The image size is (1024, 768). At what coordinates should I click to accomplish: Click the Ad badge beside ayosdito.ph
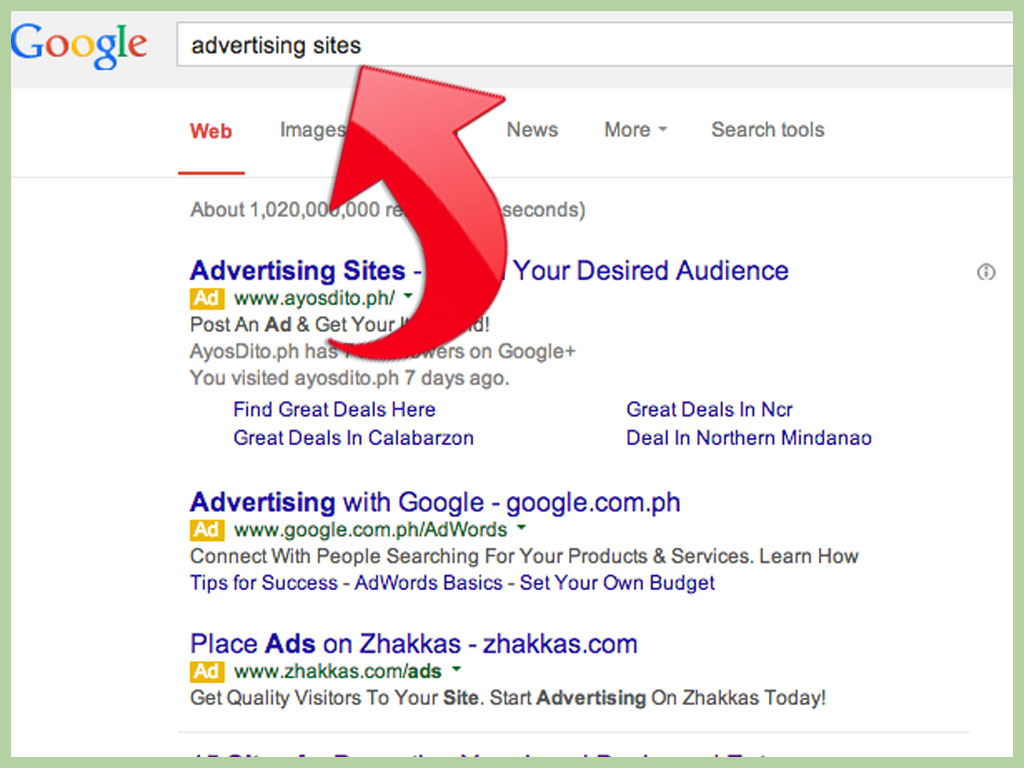tap(207, 298)
